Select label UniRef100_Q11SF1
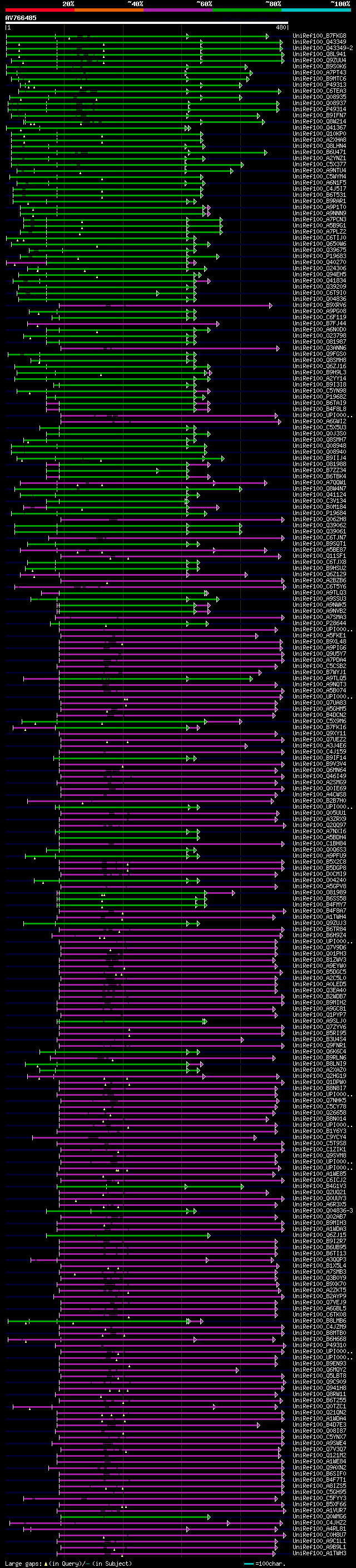The height and width of the screenshot is (1568, 356). pos(319,556)
